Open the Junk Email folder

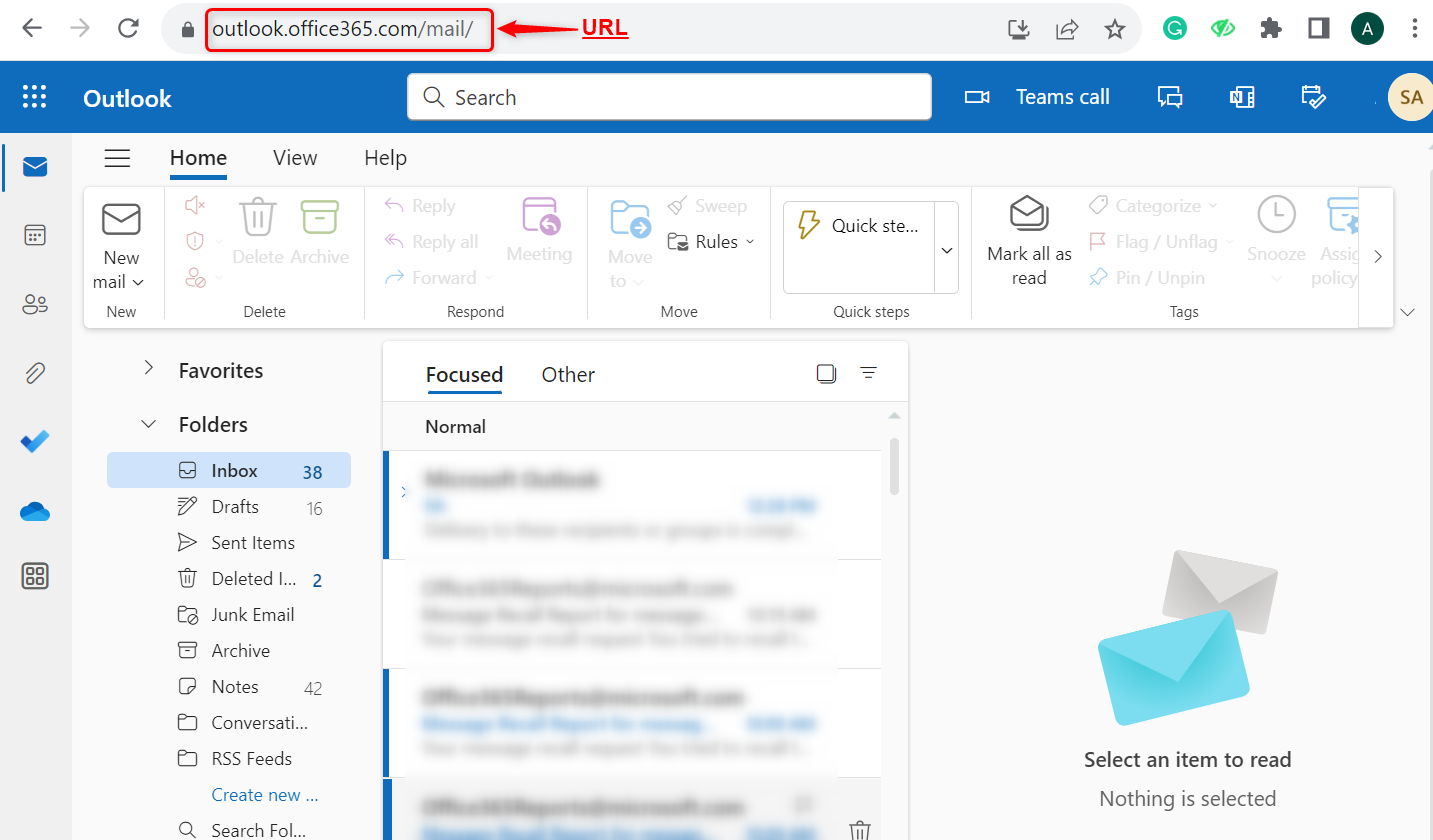[229, 615]
